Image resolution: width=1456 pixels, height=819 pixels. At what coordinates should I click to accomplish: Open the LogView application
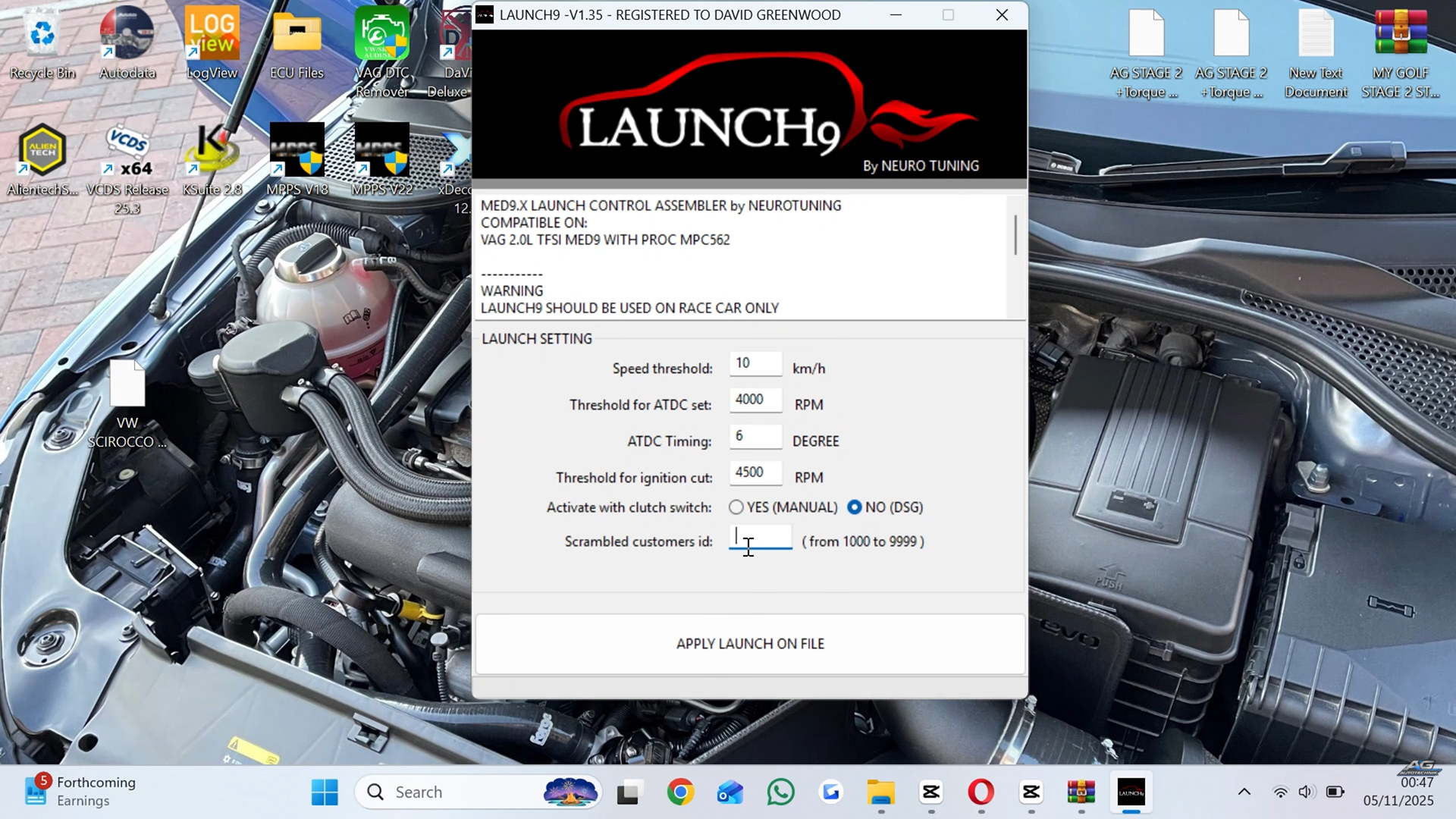(x=212, y=34)
